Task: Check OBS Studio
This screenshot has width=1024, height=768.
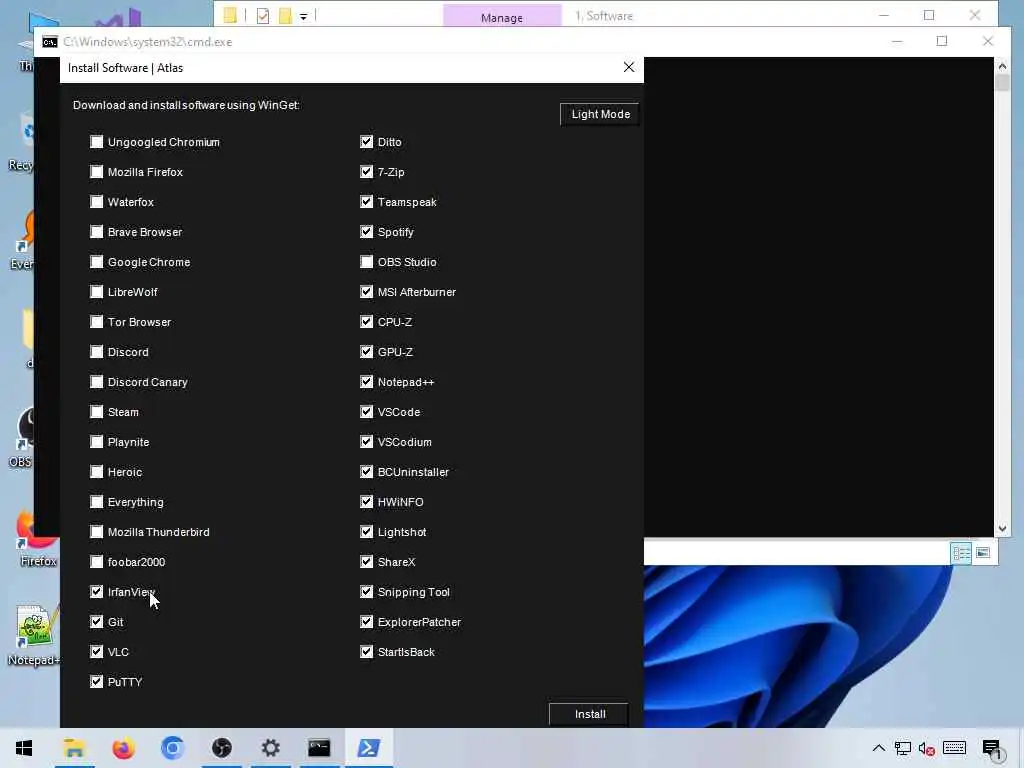Action: [x=366, y=262]
